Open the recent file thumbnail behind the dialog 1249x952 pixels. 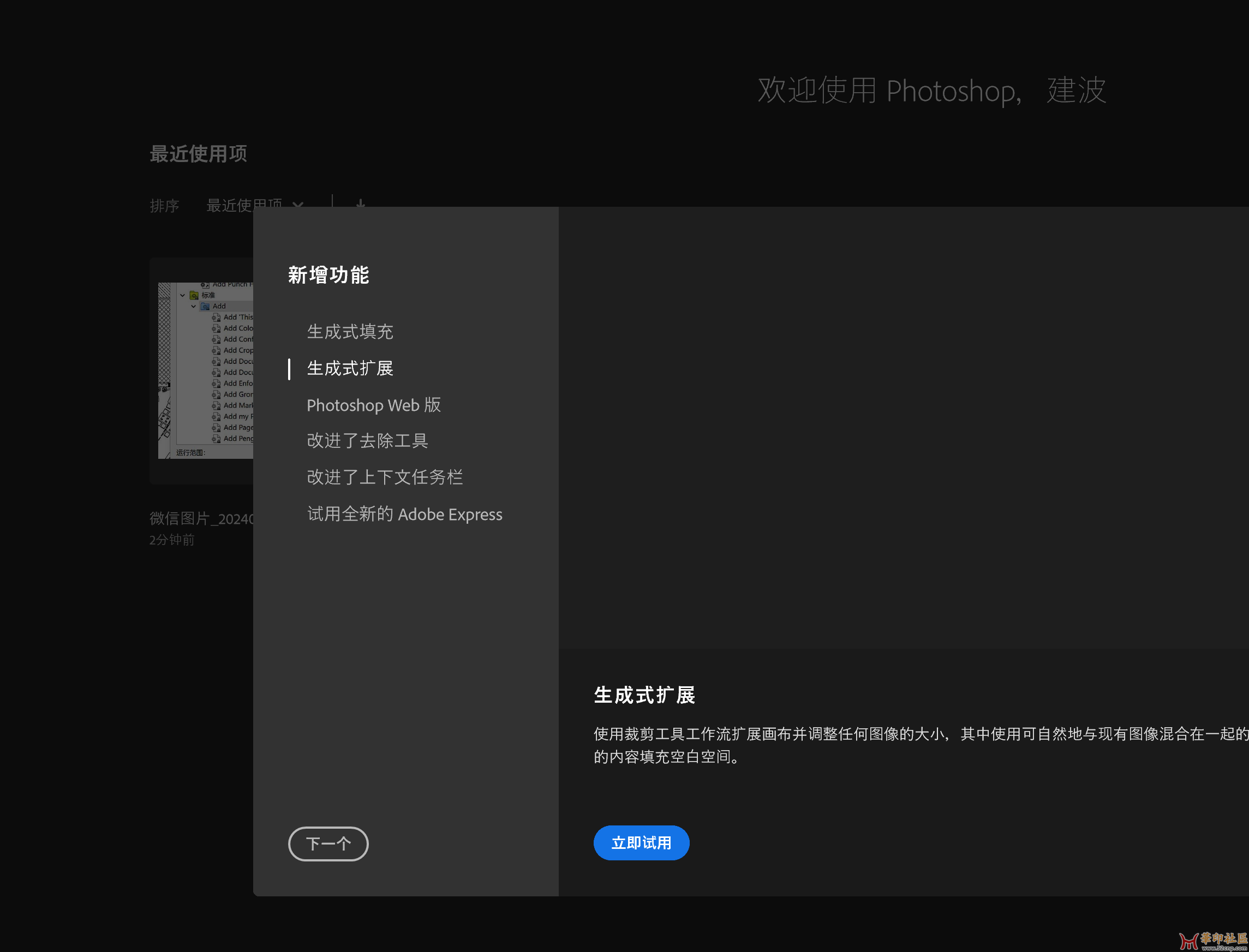[202, 370]
